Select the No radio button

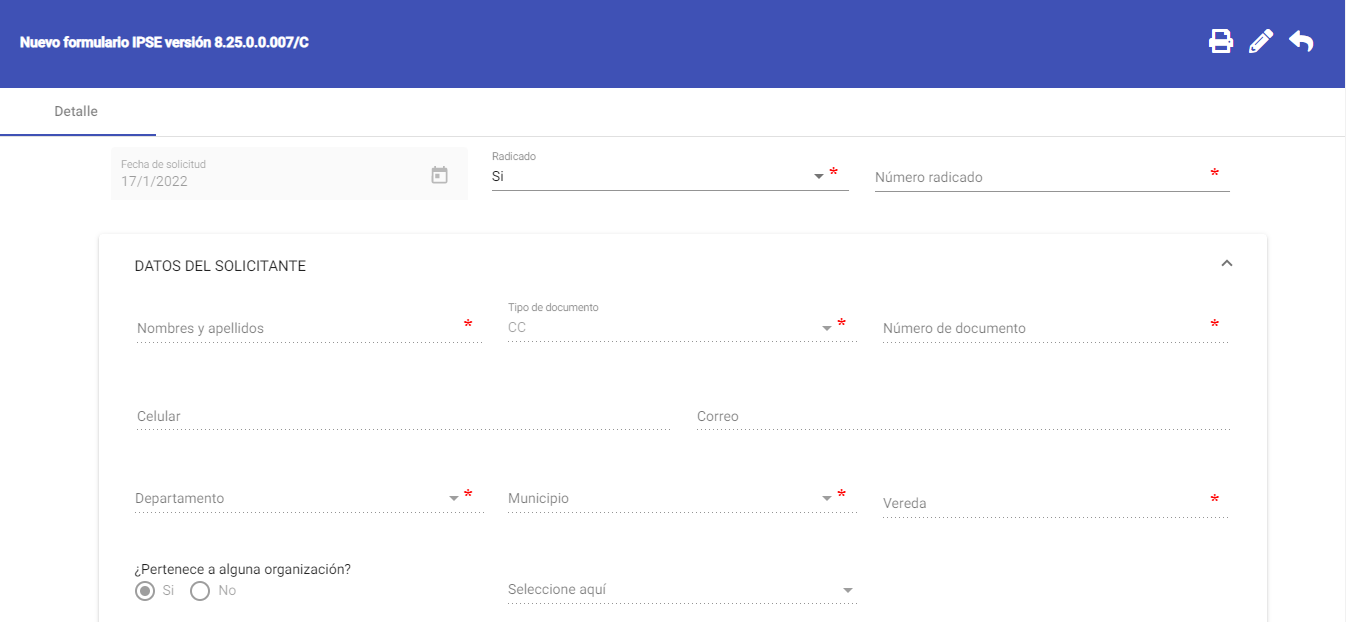(x=200, y=591)
